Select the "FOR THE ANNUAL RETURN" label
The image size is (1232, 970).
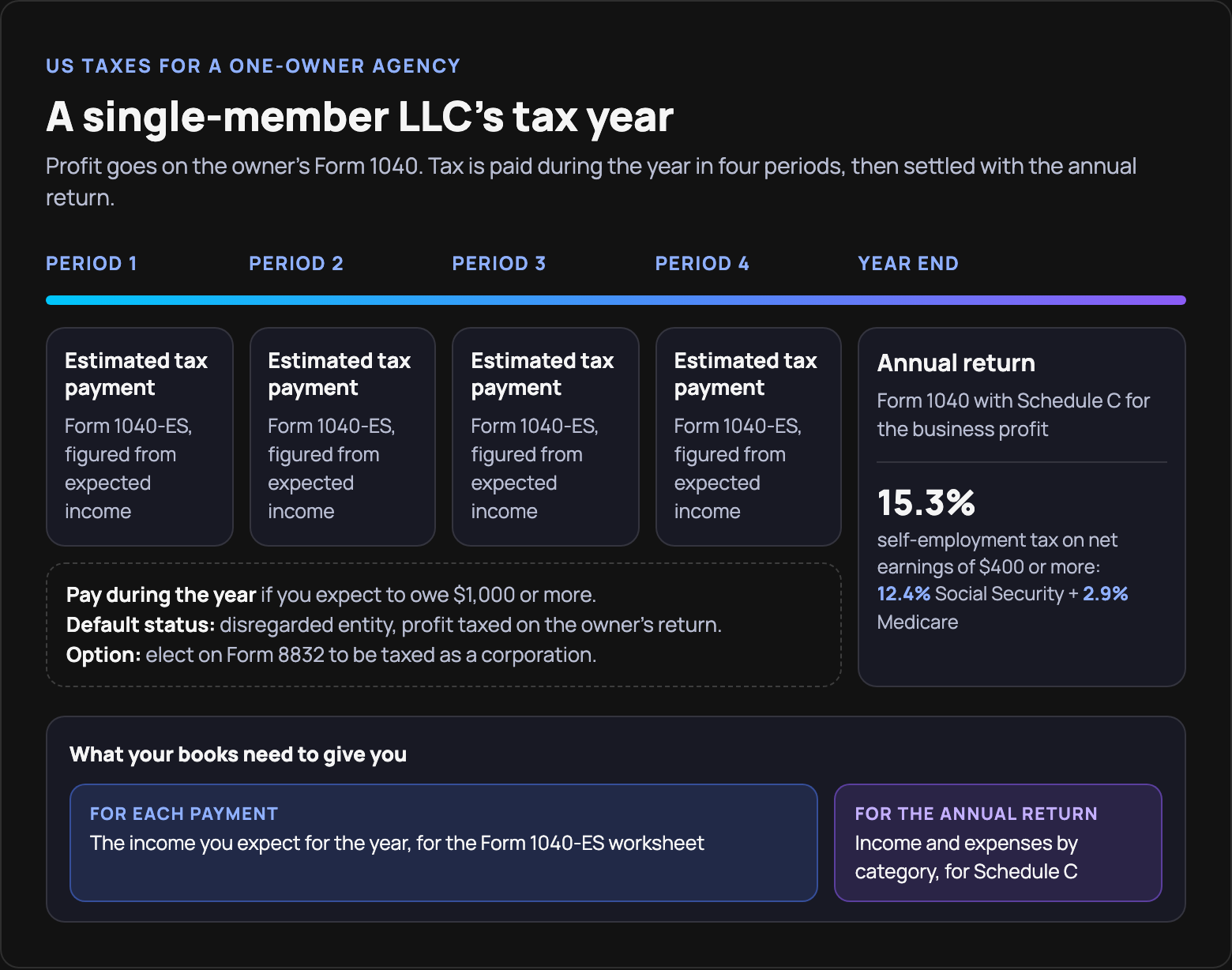click(x=976, y=814)
